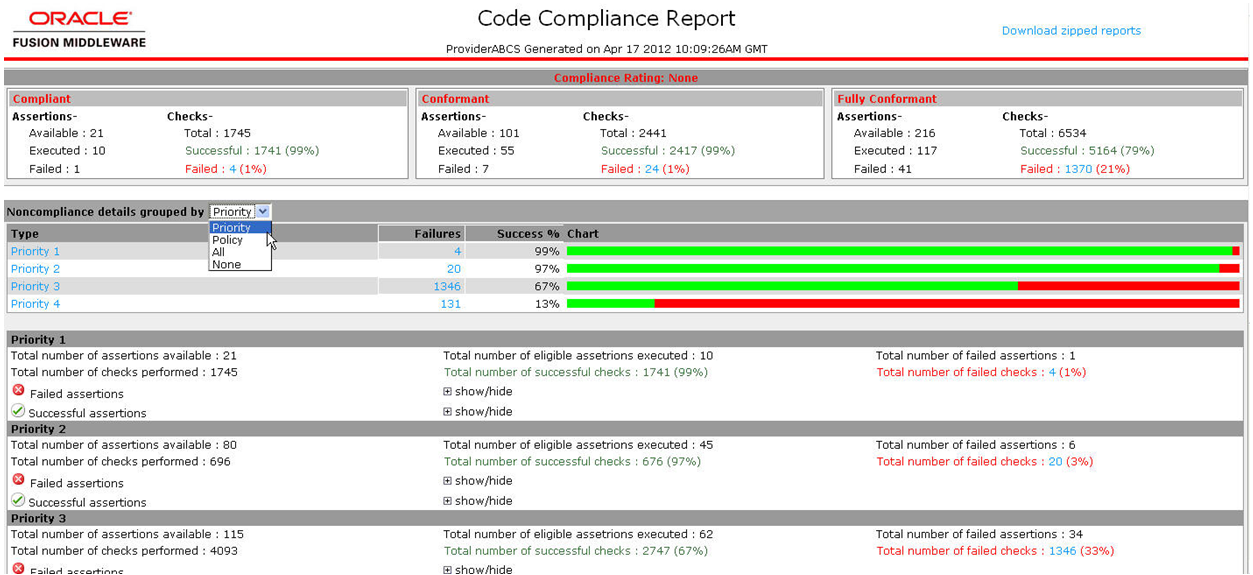Click the Fully Conformant panel heading

coord(1037,99)
